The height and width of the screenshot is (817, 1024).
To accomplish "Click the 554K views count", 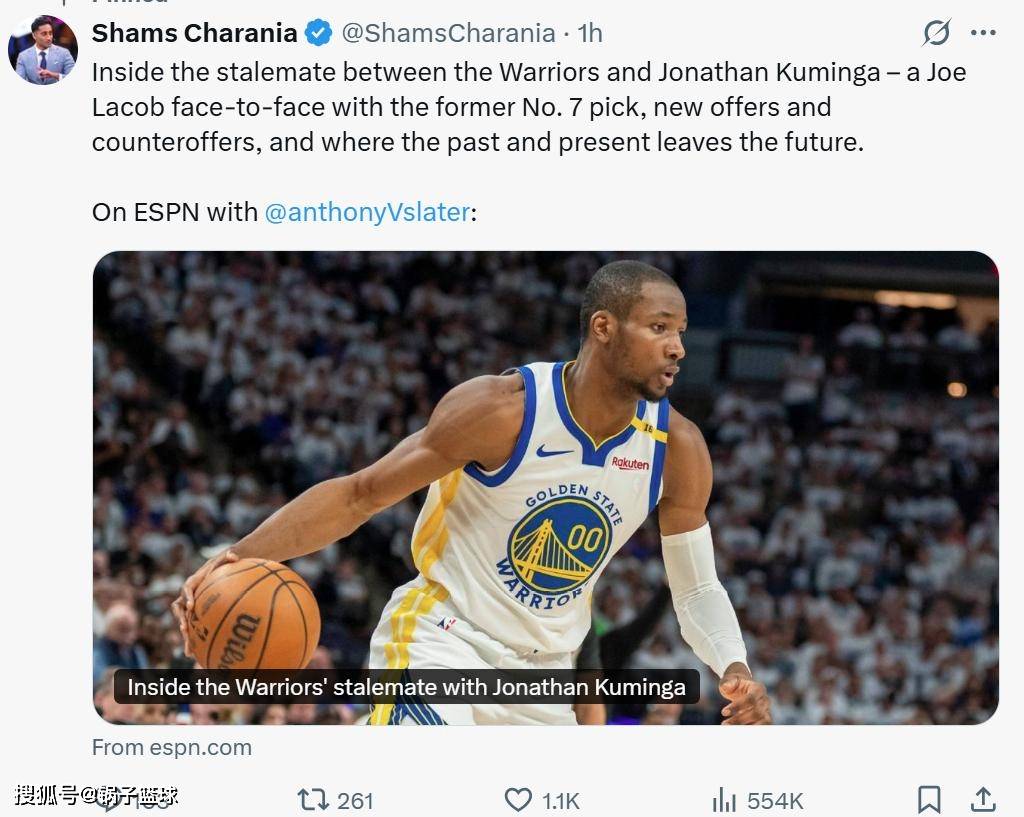I will [775, 800].
